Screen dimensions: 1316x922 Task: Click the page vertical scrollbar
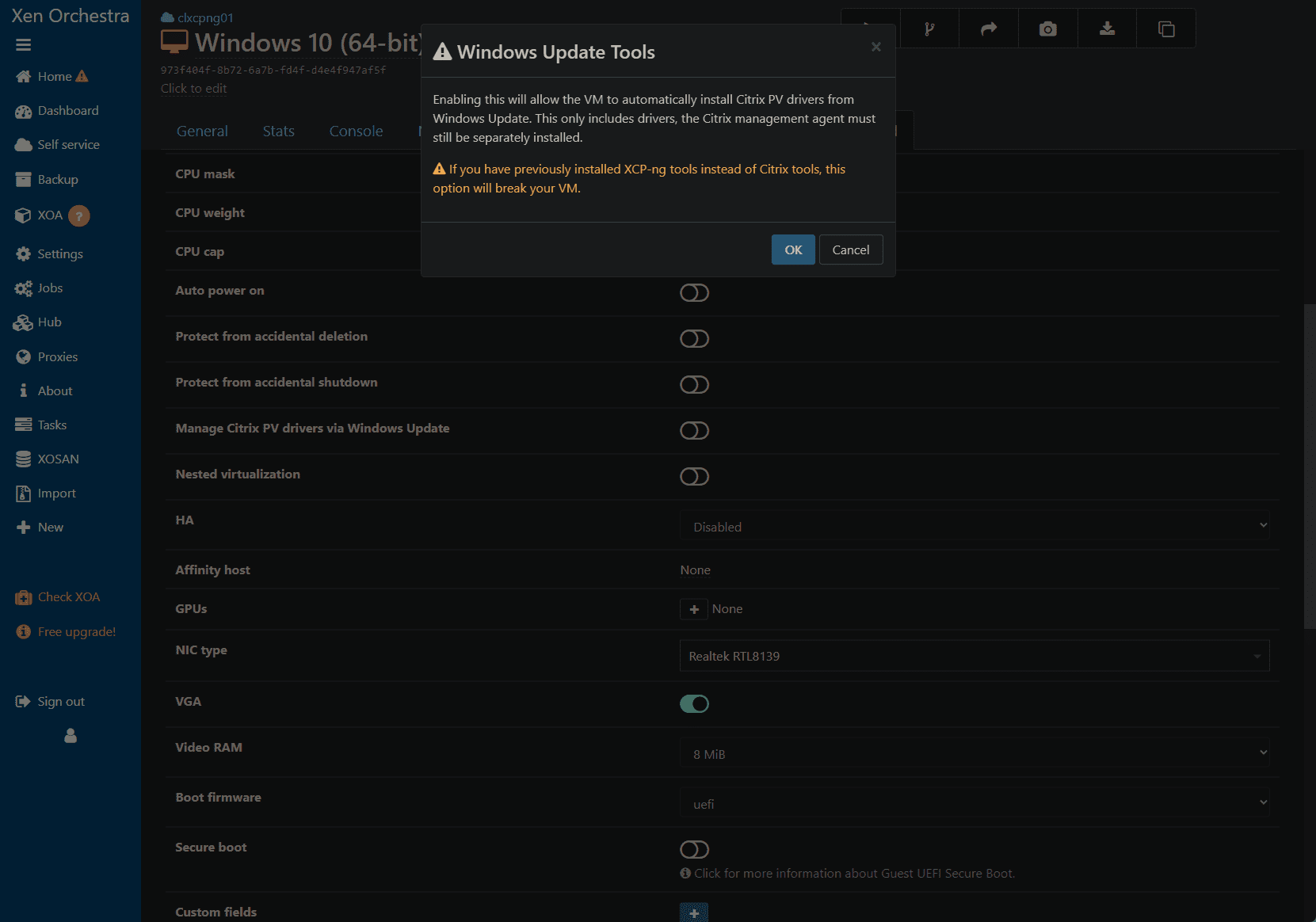(x=1309, y=466)
